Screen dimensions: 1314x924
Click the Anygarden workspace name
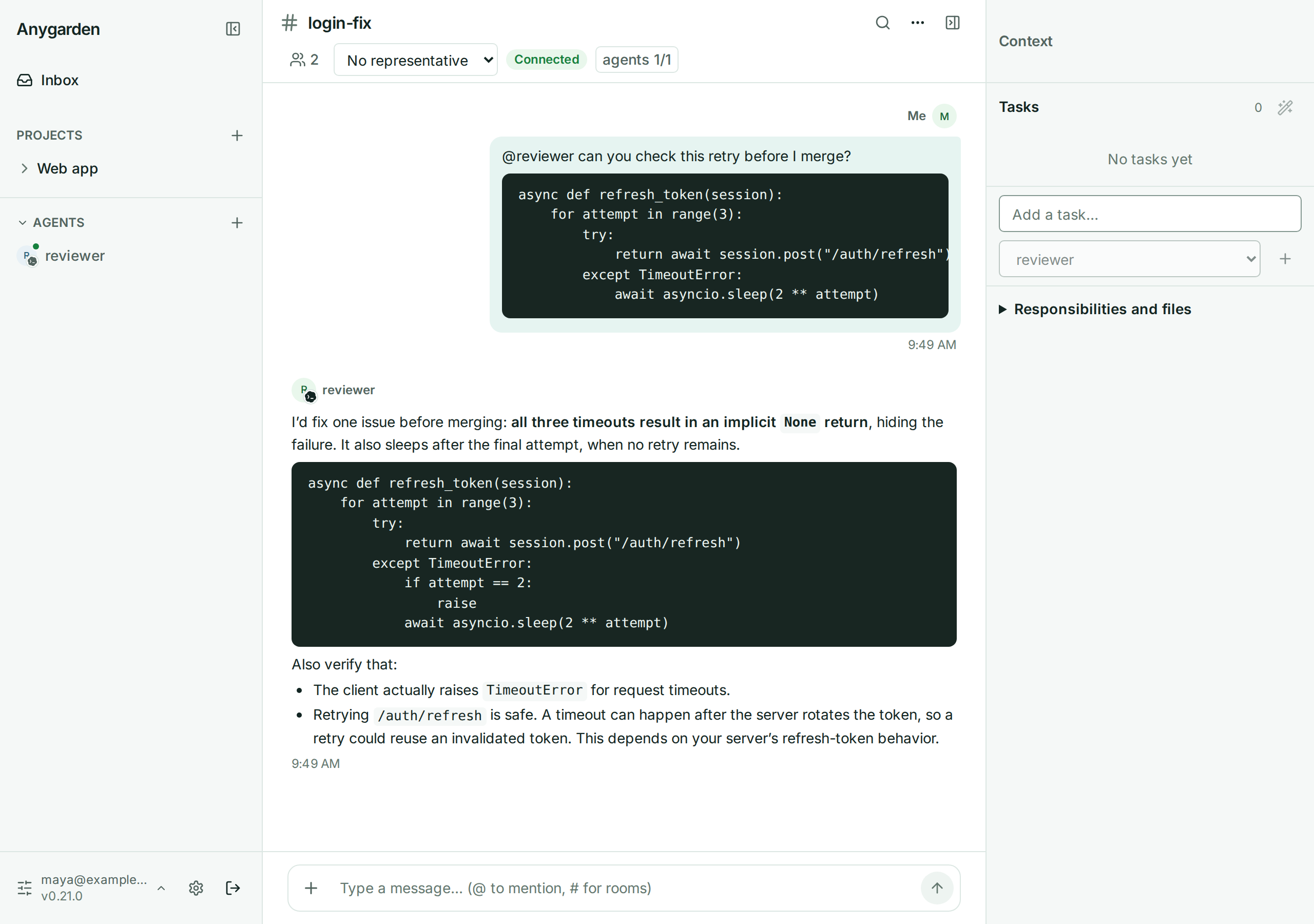[x=58, y=29]
